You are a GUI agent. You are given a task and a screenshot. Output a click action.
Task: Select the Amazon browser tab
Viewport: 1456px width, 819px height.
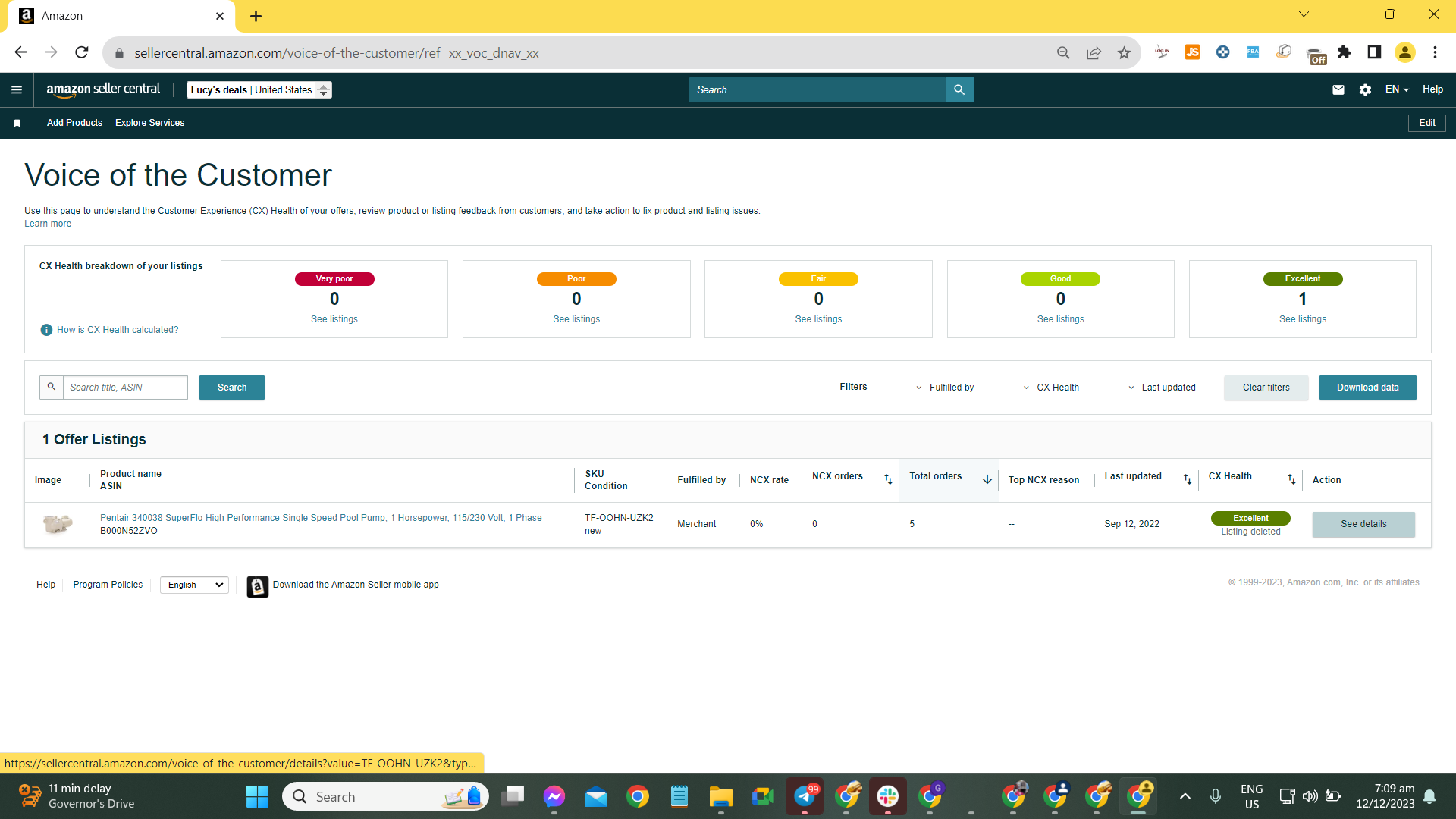tap(121, 16)
